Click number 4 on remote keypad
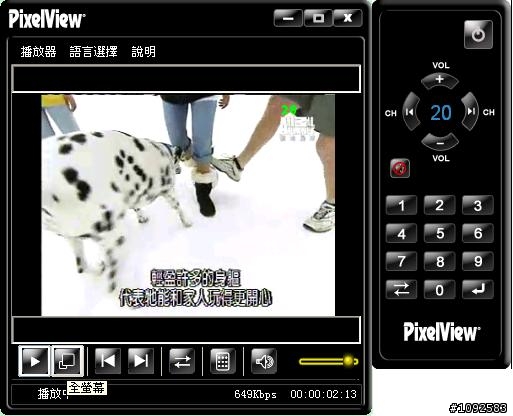The height and width of the screenshot is (416, 513). [401, 233]
